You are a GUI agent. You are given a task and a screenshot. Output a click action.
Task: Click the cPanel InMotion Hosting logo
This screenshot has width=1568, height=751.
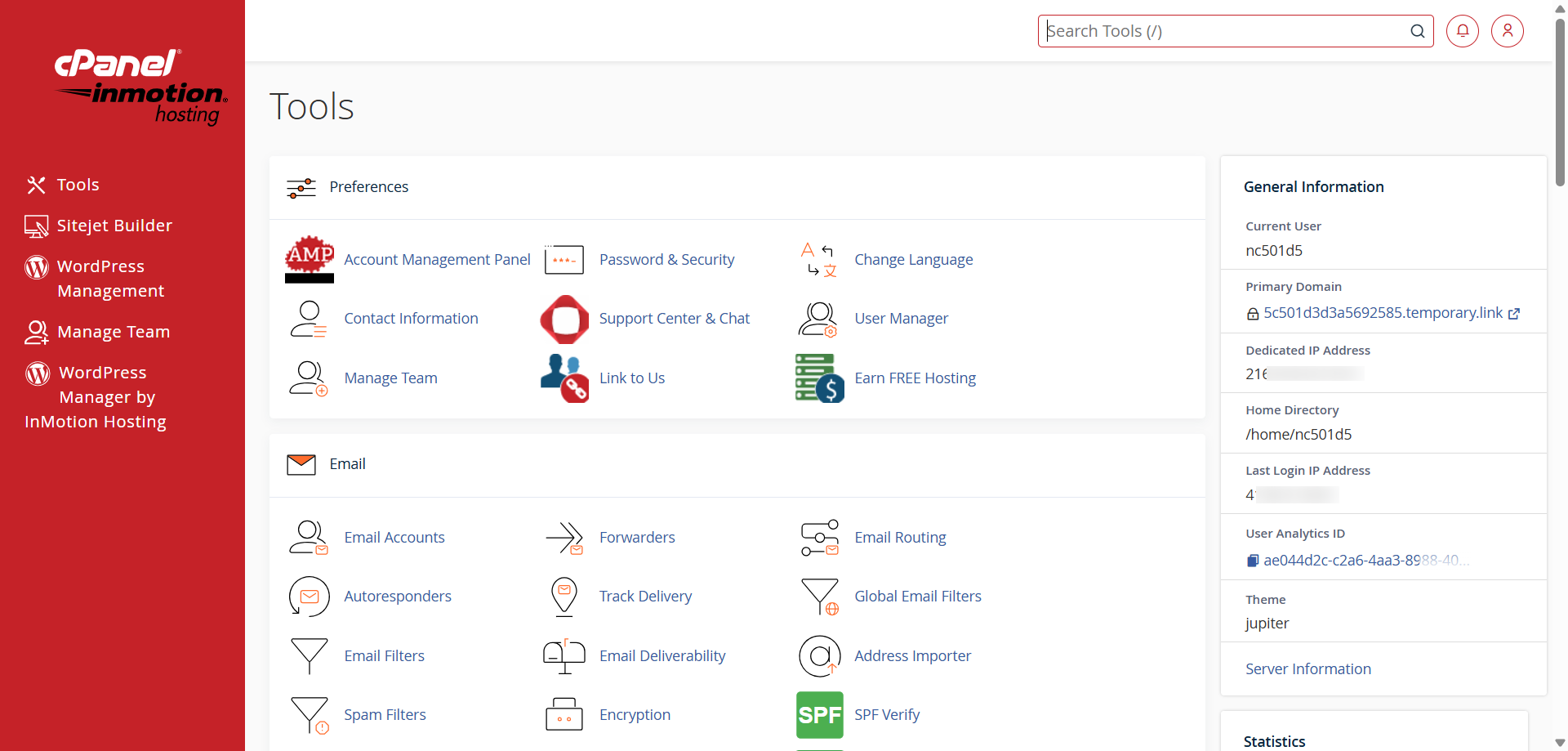pyautogui.click(x=140, y=86)
